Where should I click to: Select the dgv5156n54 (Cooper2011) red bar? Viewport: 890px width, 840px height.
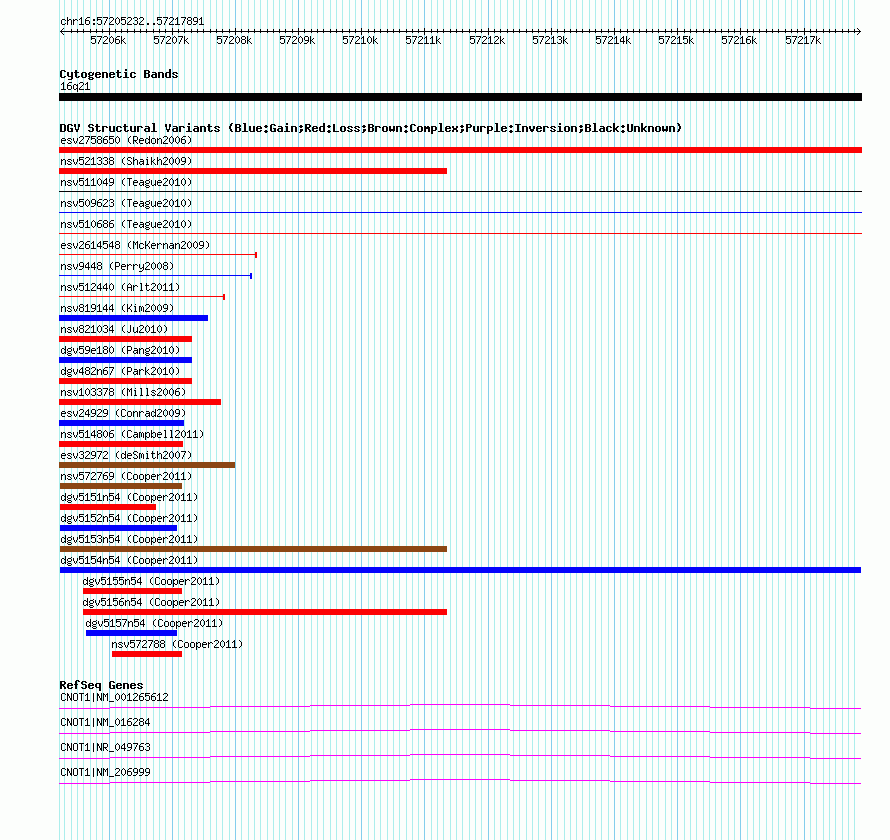click(265, 612)
